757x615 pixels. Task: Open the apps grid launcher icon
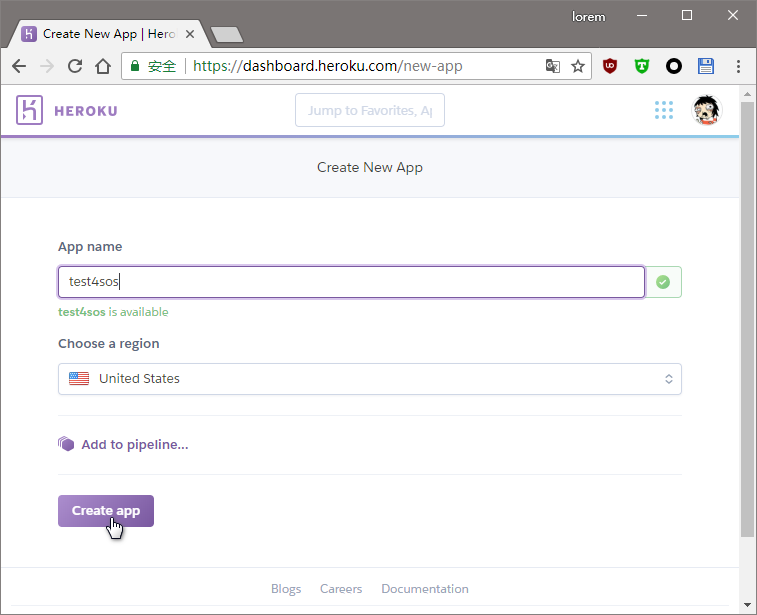(x=664, y=110)
